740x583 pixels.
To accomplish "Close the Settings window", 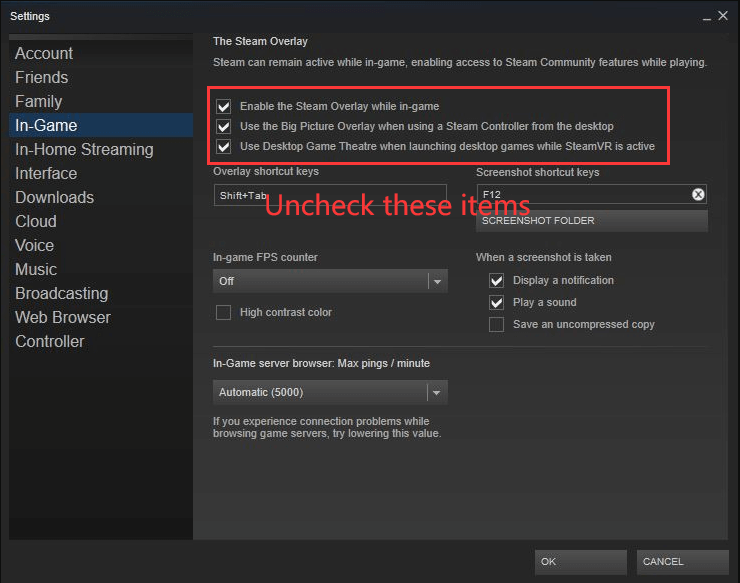I will tap(723, 16).
